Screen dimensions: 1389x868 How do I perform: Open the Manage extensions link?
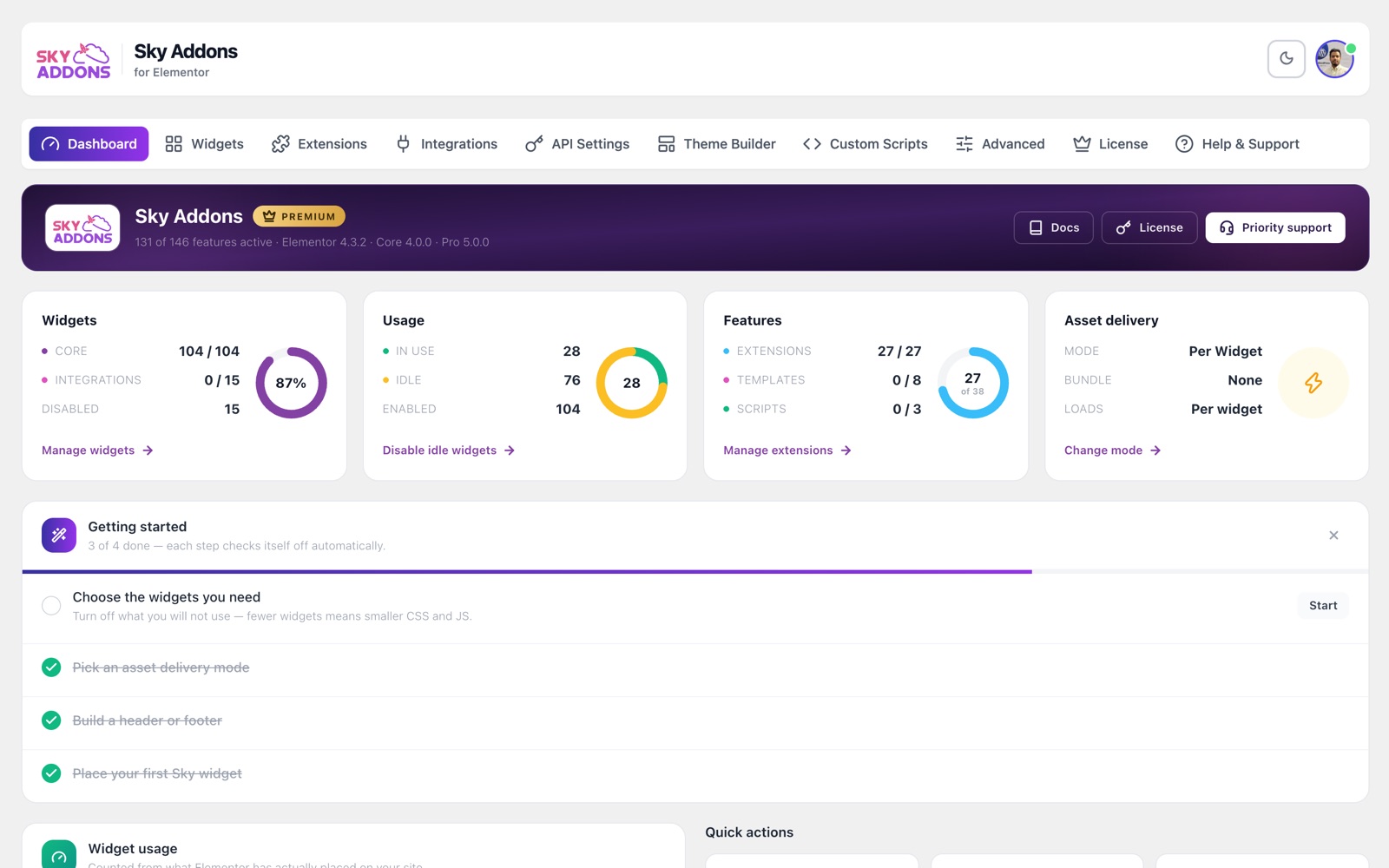click(x=787, y=450)
